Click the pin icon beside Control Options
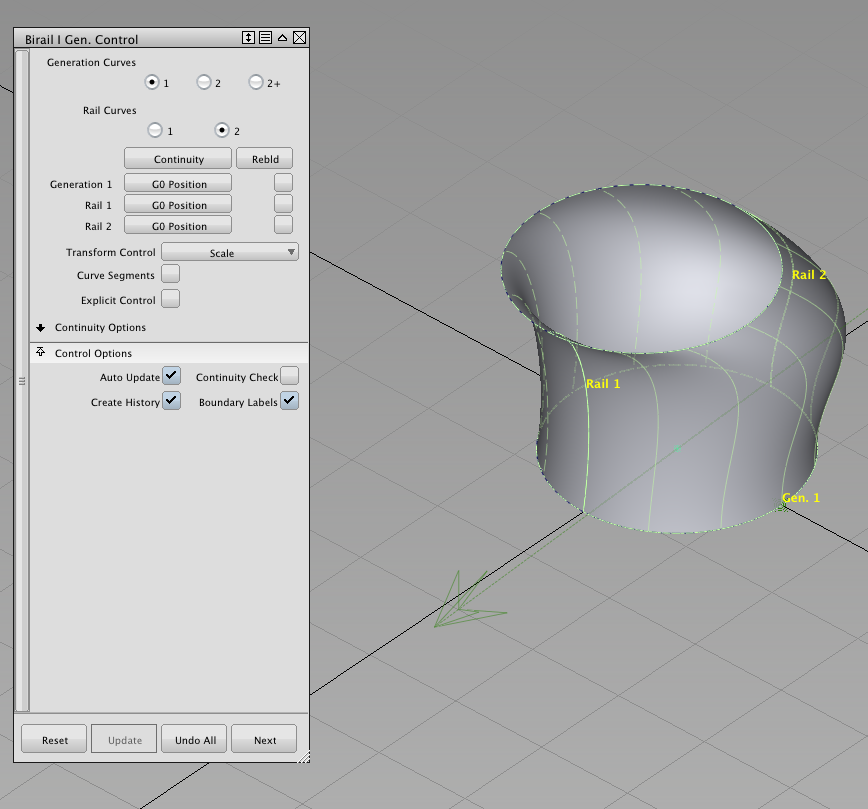 40,352
